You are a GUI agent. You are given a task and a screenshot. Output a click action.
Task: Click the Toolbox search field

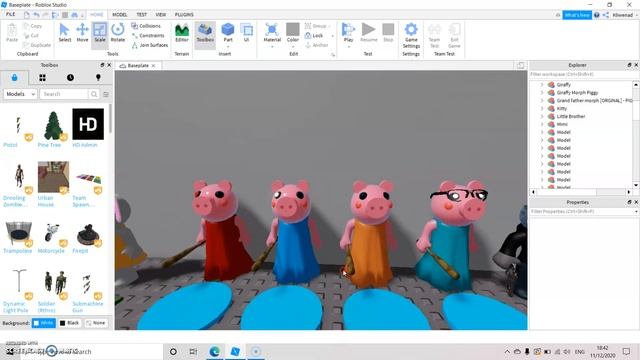[x=64, y=94]
